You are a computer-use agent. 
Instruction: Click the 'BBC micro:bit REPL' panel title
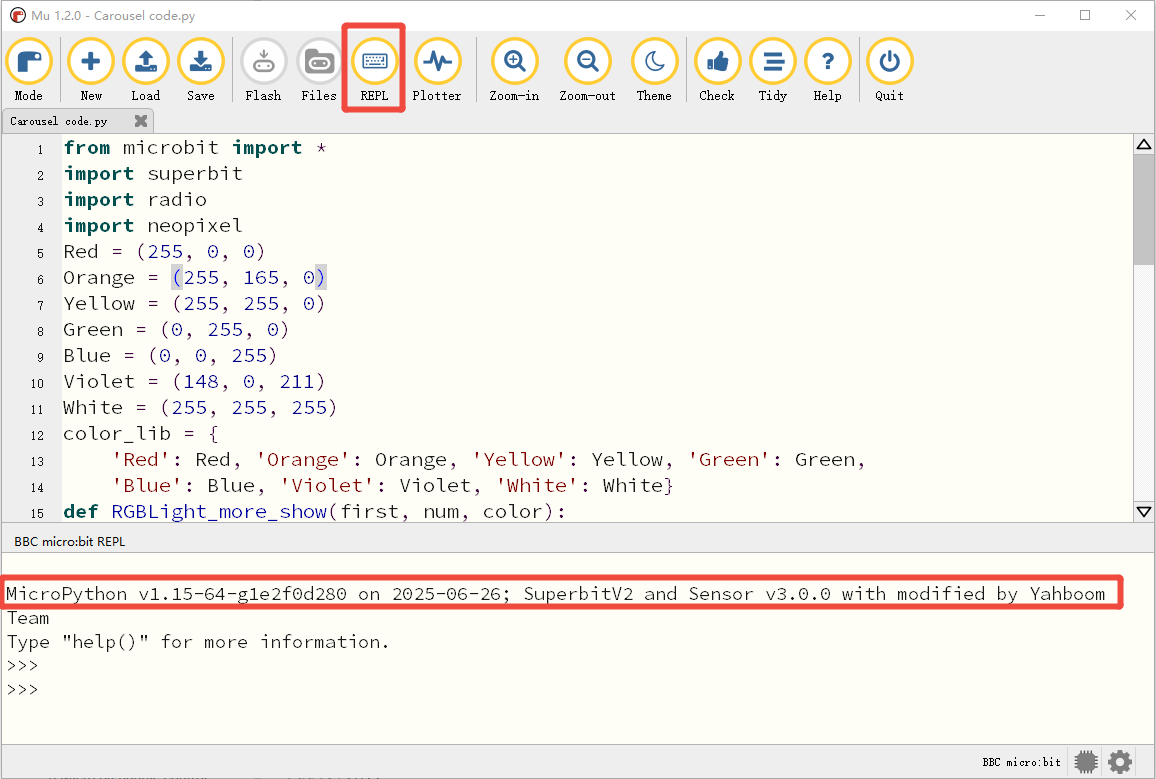coord(69,542)
